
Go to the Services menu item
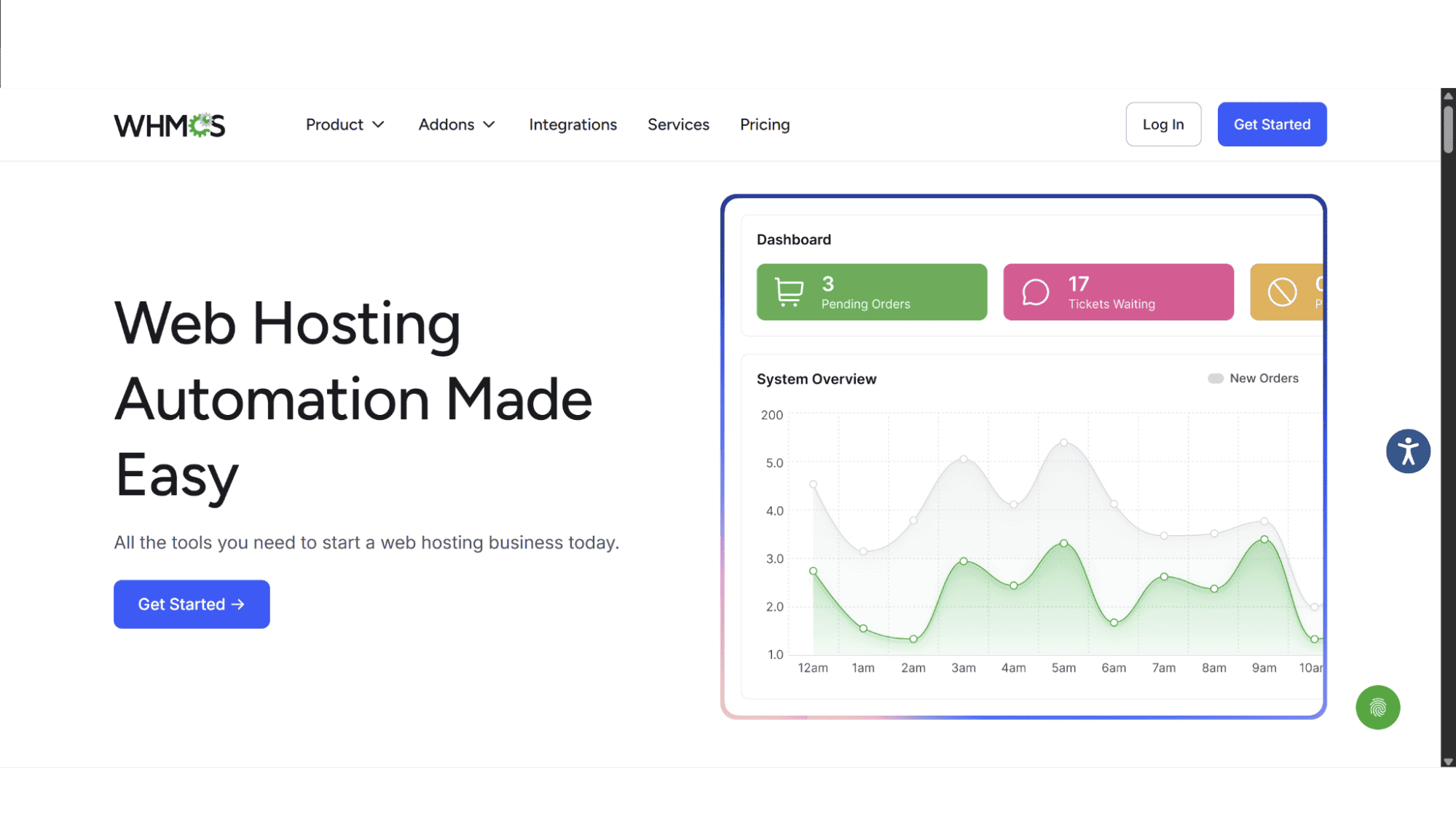click(678, 124)
